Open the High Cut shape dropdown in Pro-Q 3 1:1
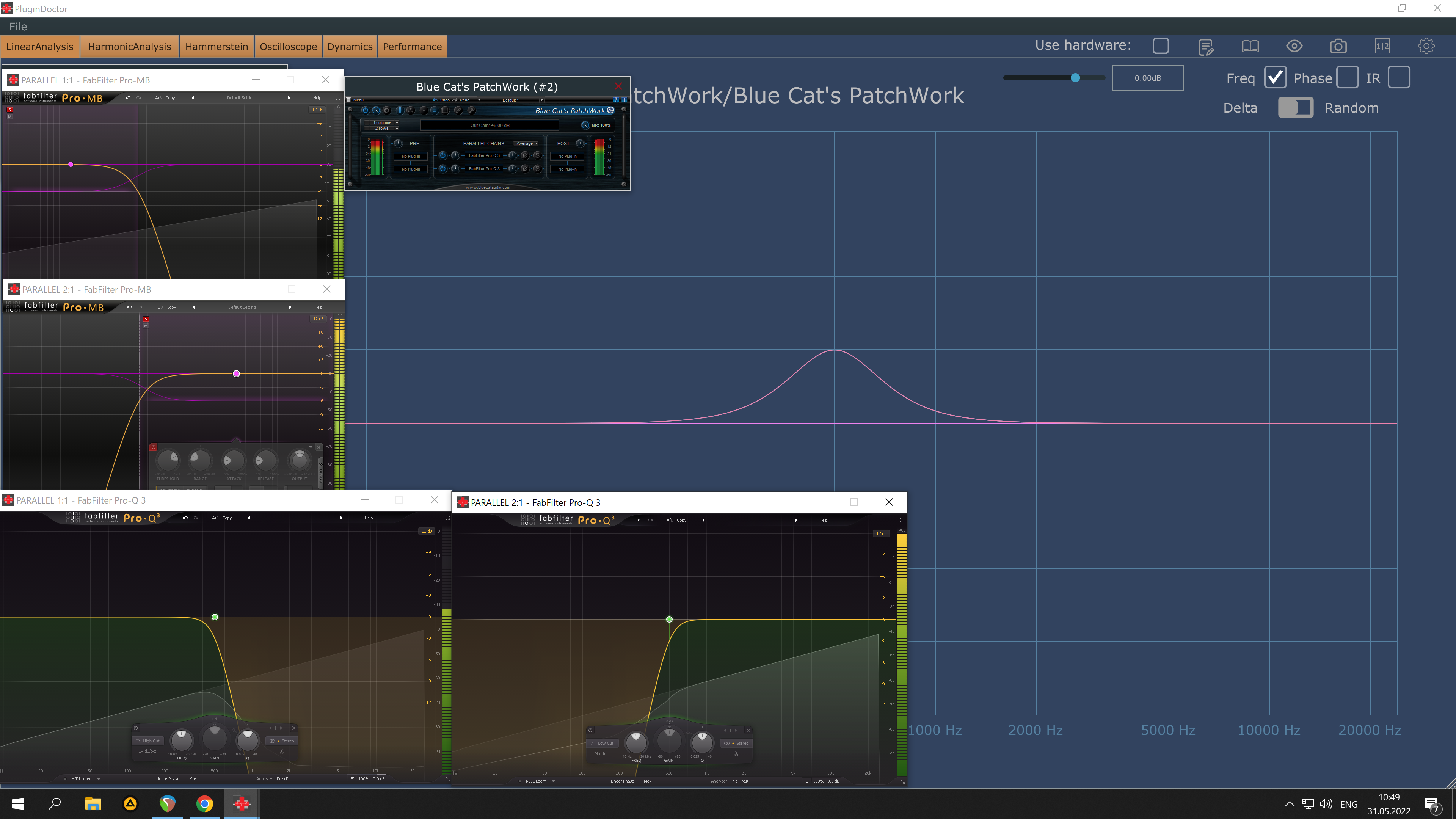 [x=147, y=741]
